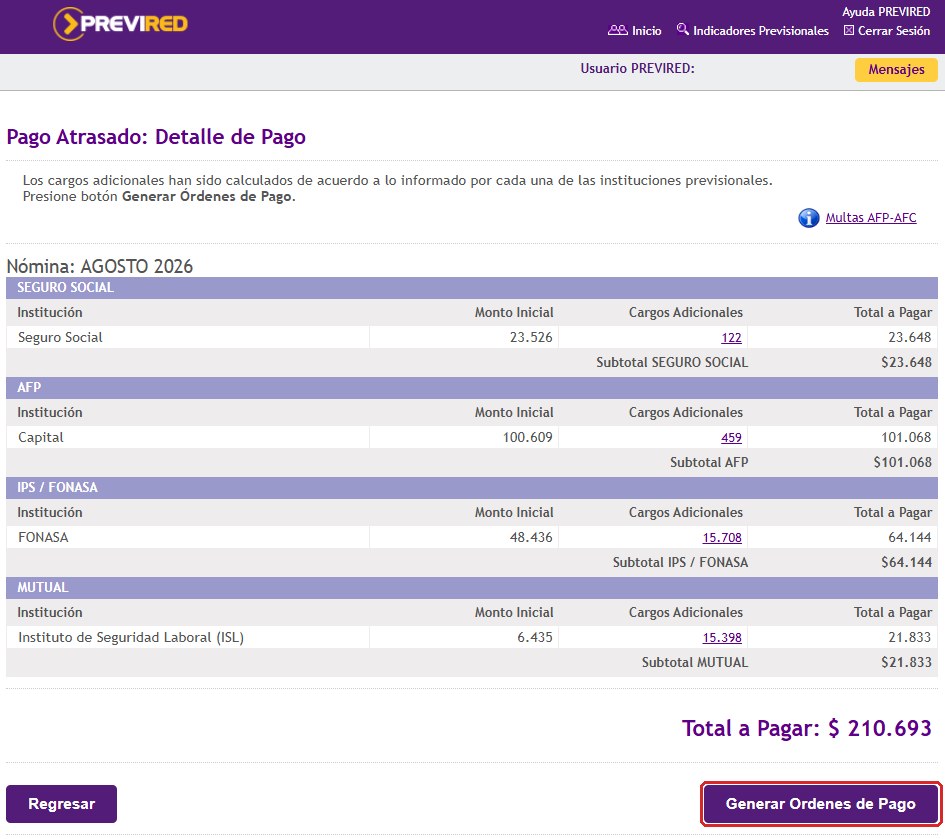
Task: Select Instituto de Seguridad Laboral (ISL) cell
Action: coord(187,638)
